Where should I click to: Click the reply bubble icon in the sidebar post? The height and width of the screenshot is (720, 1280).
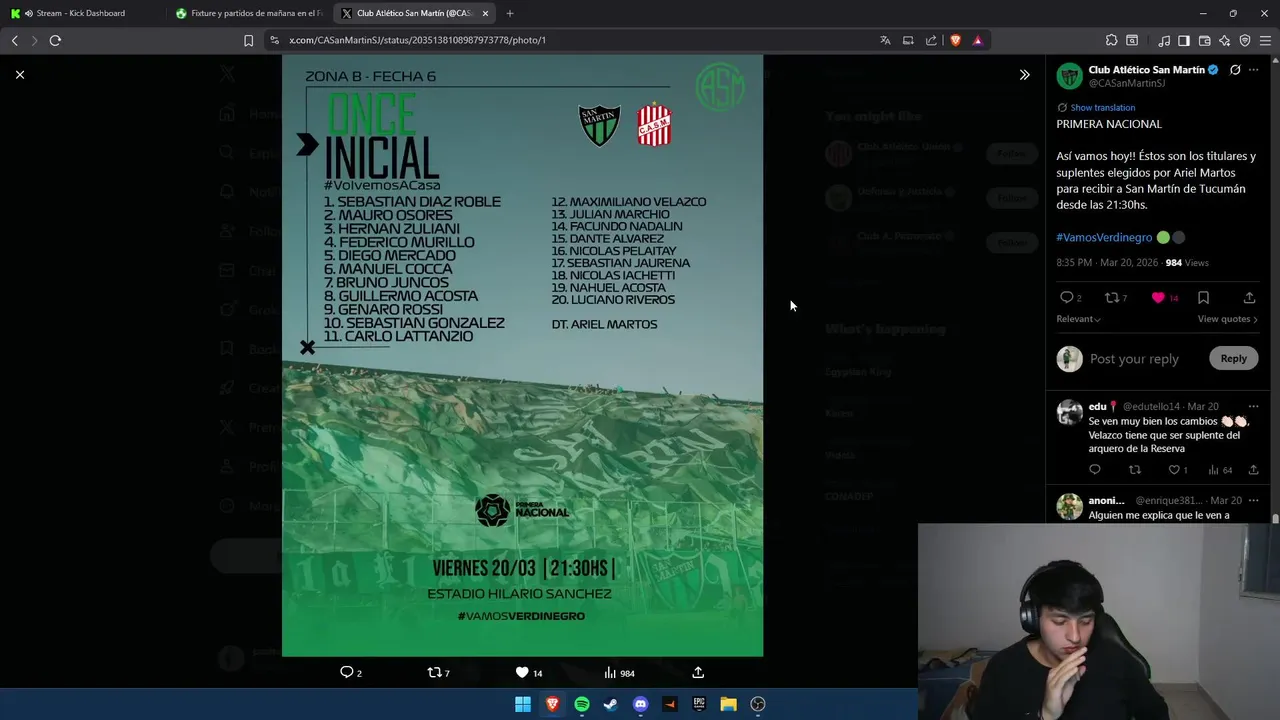point(1066,297)
